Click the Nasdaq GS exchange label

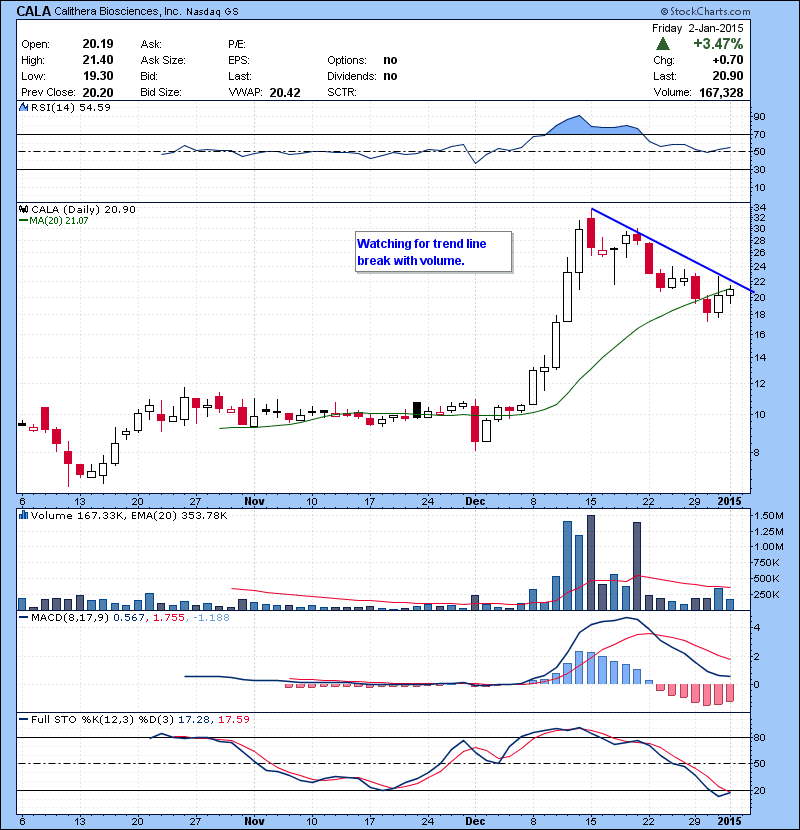point(212,12)
